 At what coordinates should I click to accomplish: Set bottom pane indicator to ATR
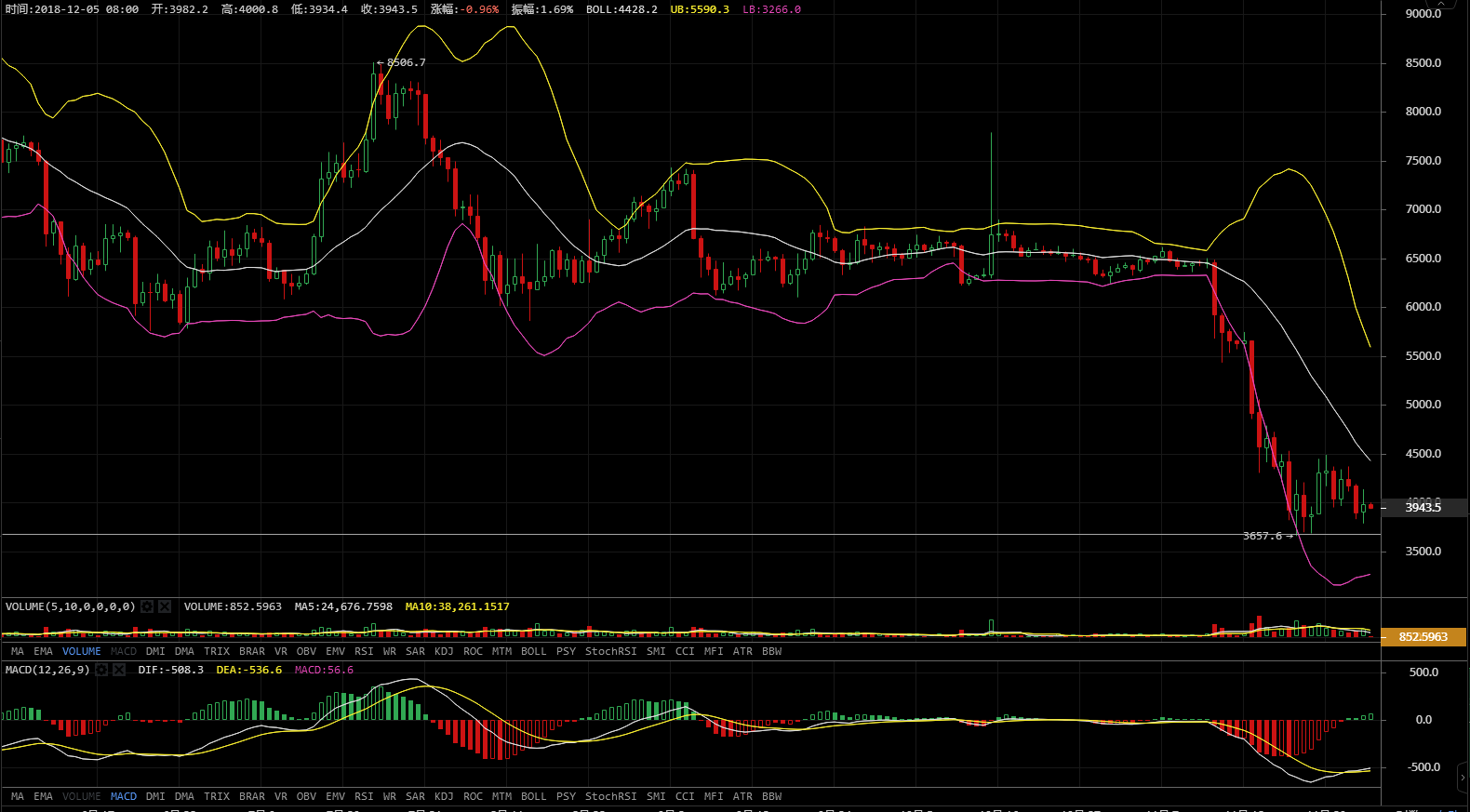[742, 796]
